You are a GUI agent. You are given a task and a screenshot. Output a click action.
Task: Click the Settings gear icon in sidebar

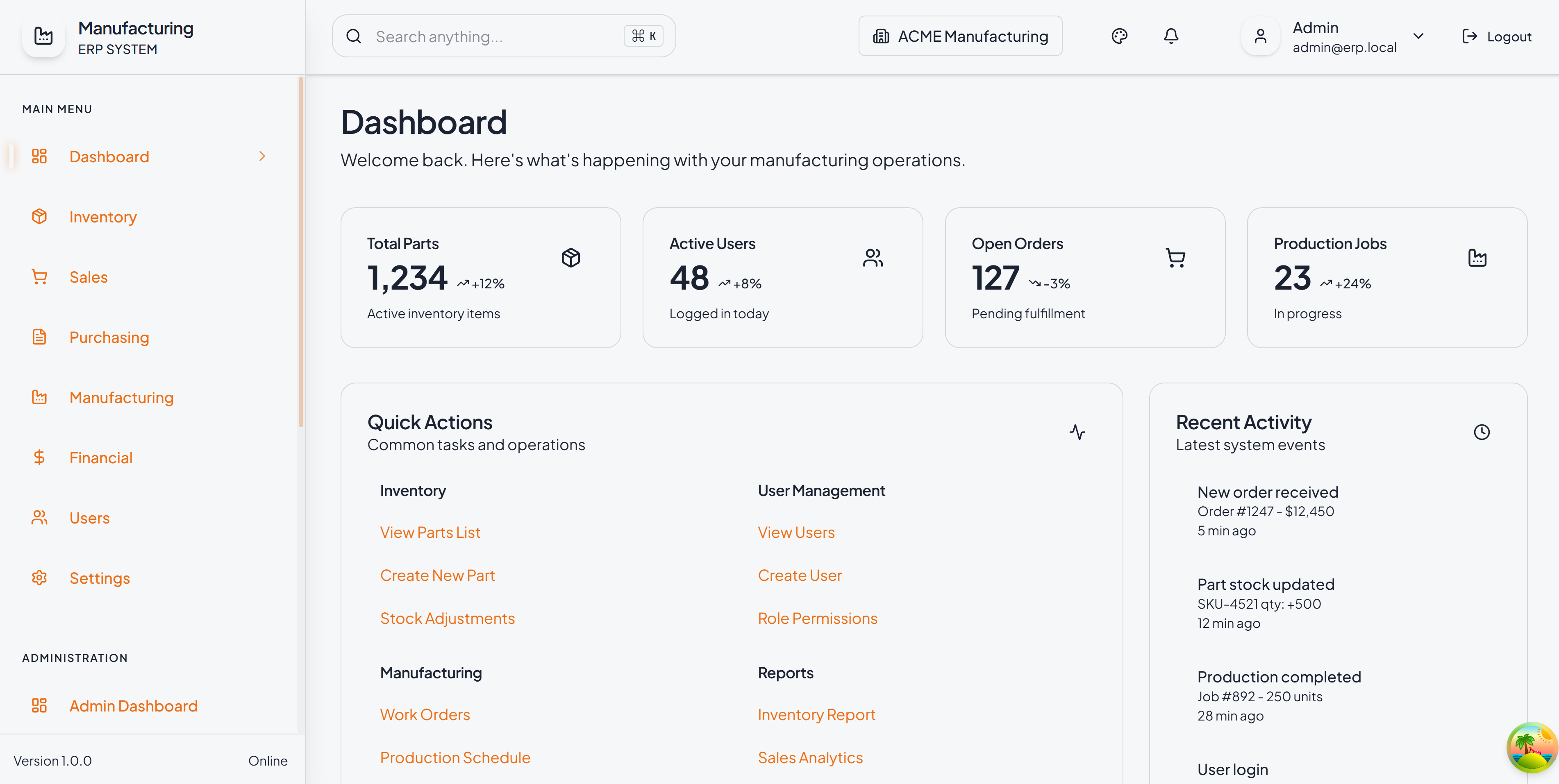click(39, 578)
